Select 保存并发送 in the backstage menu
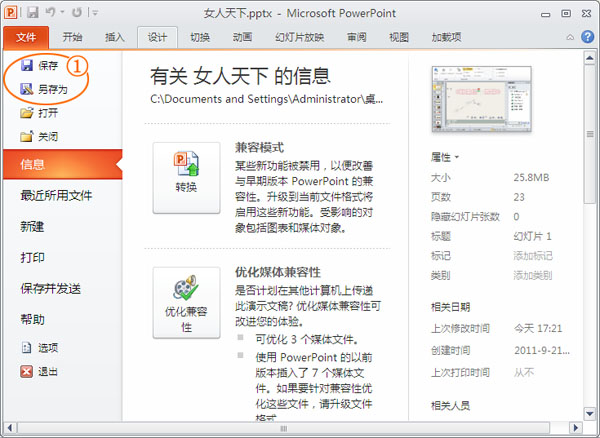 tap(51, 289)
